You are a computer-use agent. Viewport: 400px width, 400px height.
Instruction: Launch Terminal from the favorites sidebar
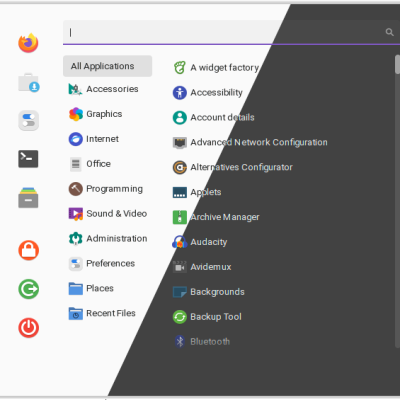pos(28,159)
